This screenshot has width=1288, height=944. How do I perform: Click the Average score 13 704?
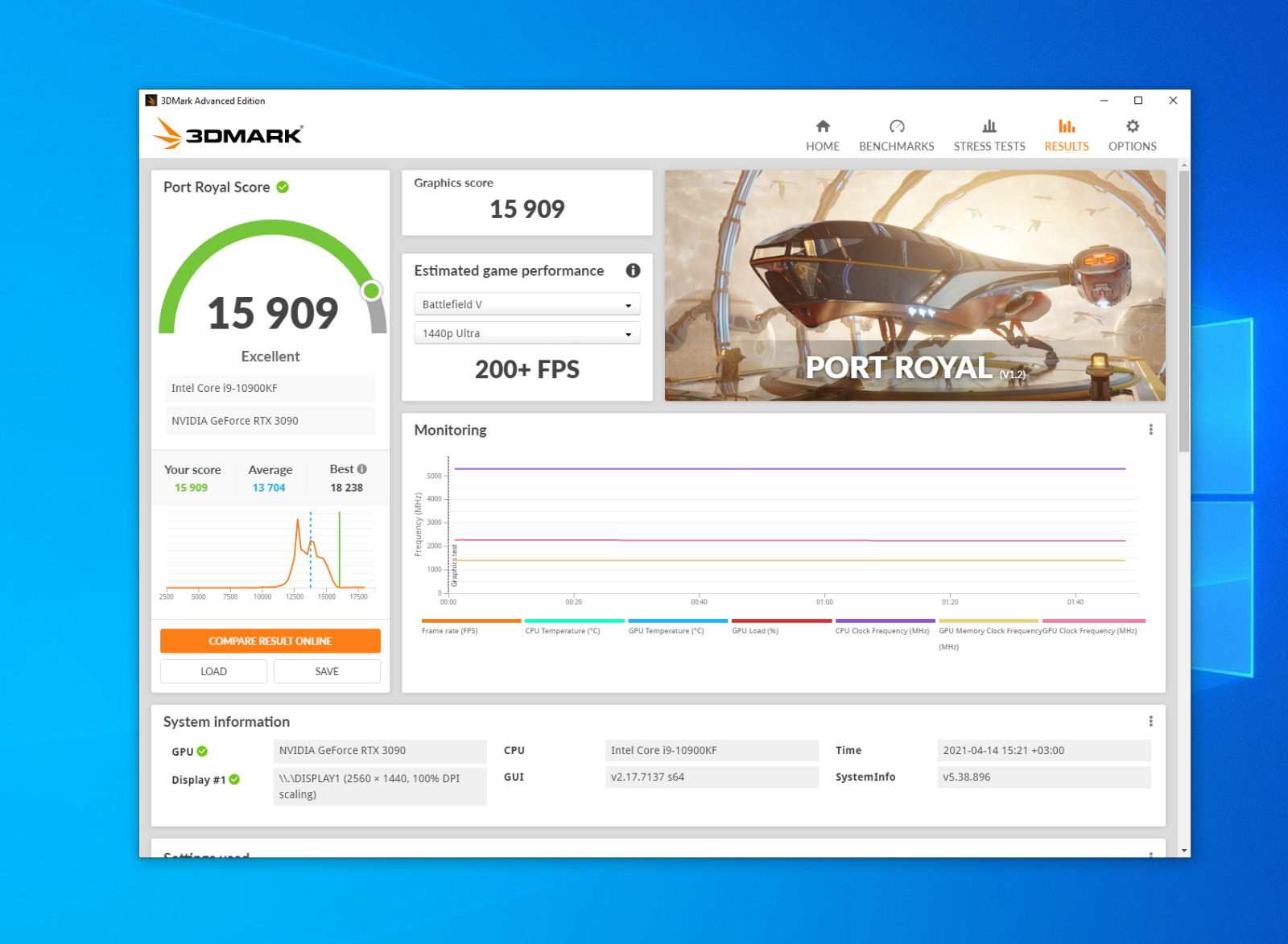(x=269, y=488)
